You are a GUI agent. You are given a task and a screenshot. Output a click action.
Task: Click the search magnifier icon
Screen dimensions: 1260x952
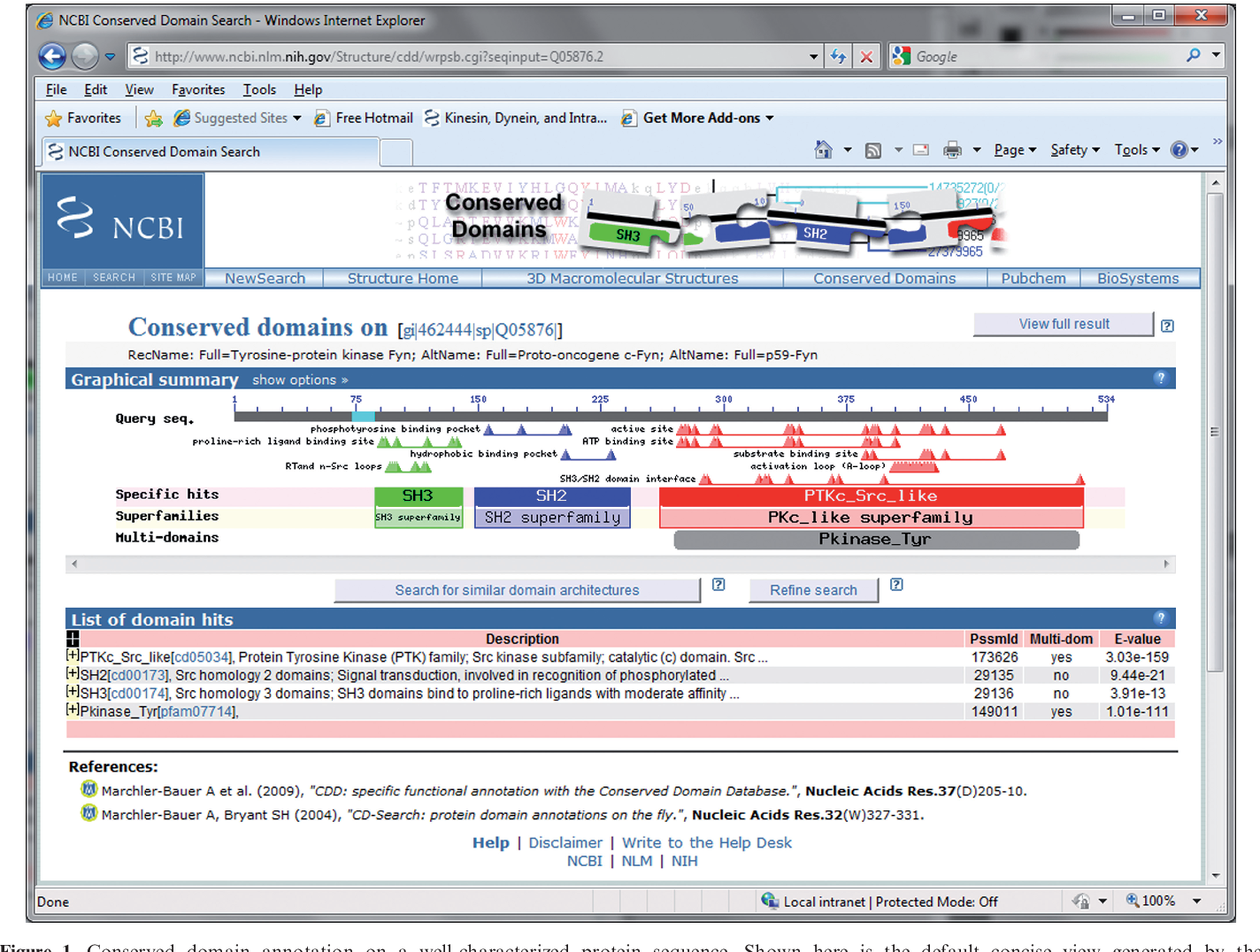(x=1194, y=55)
